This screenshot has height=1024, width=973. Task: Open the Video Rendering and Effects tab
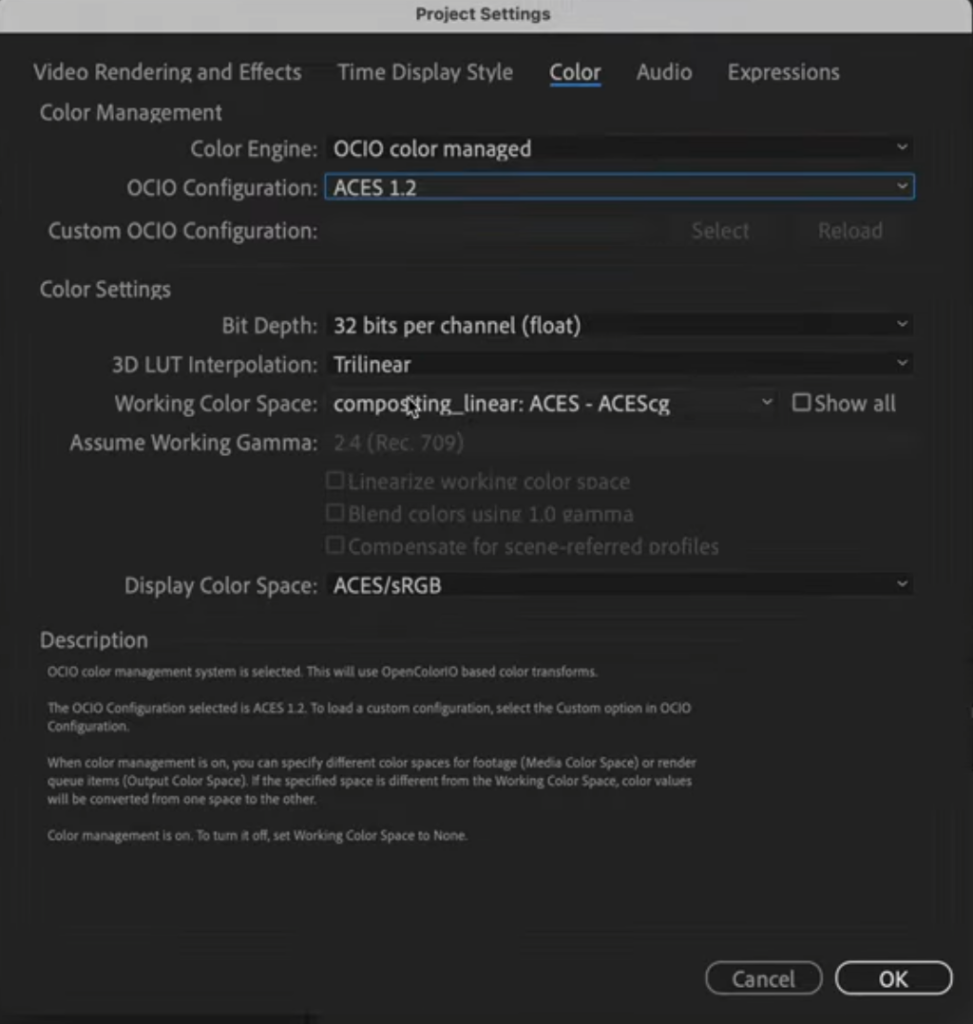pos(167,72)
